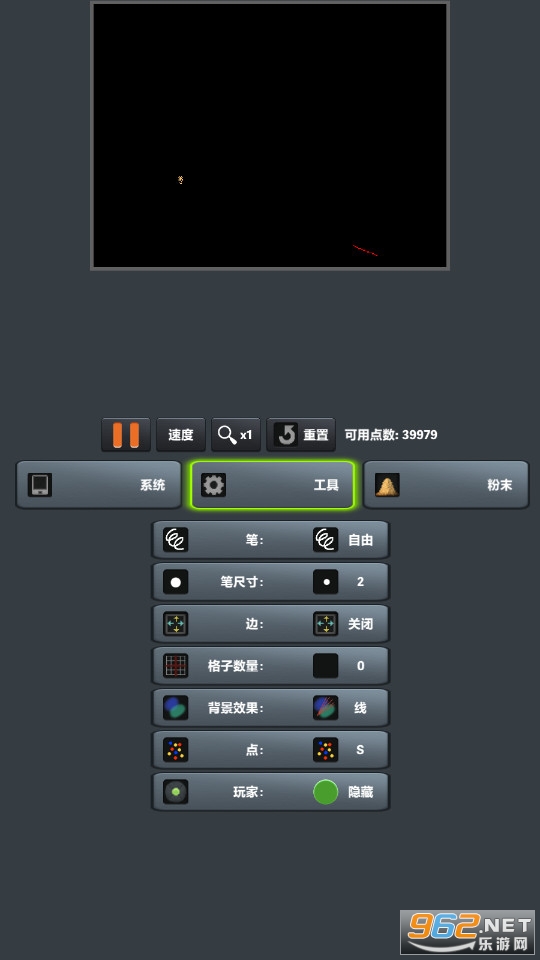Open the 粉末 powder tab
540x960 pixels.
tap(446, 485)
